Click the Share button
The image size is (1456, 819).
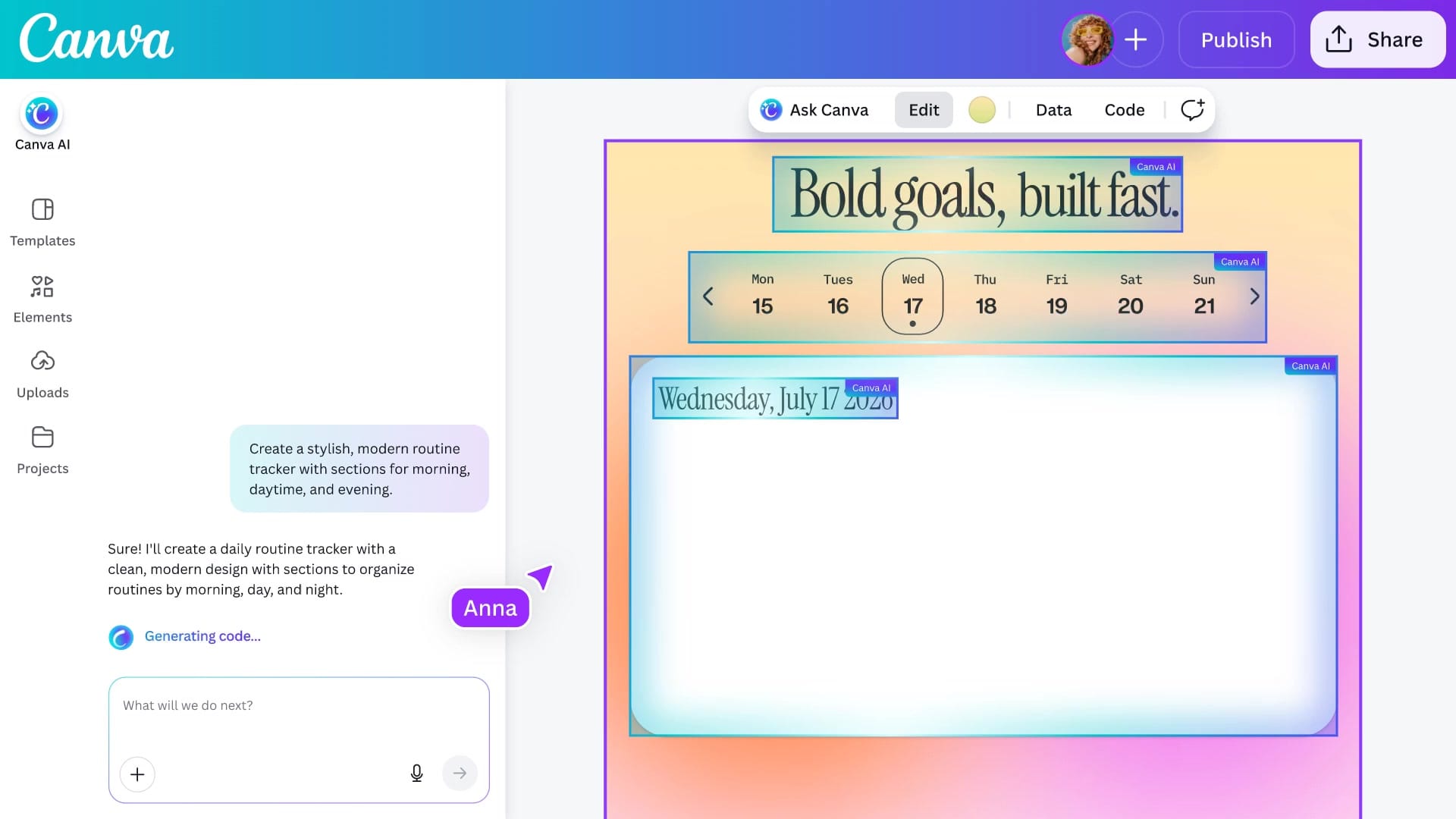[x=1378, y=39]
